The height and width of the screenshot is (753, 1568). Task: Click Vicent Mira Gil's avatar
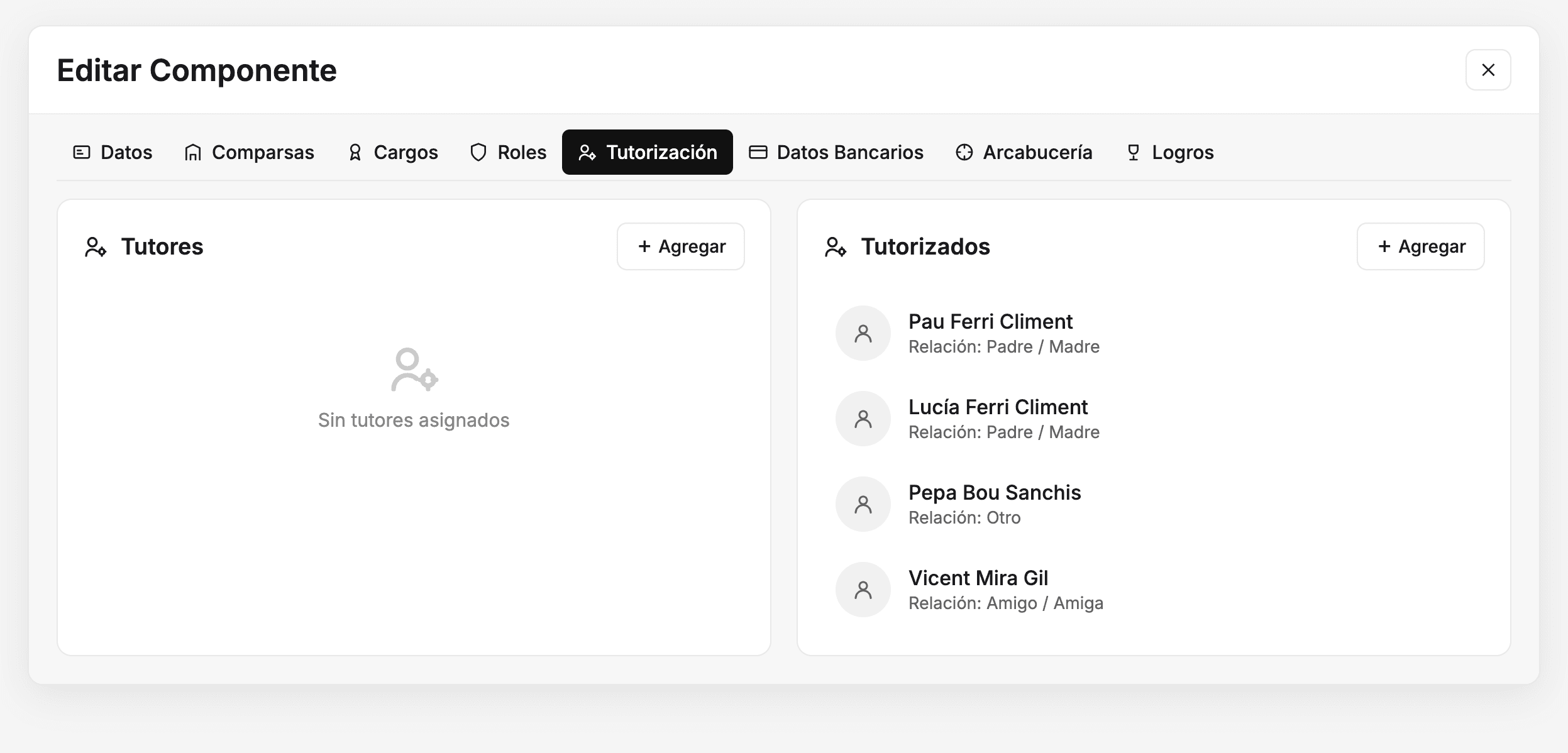[x=863, y=590]
